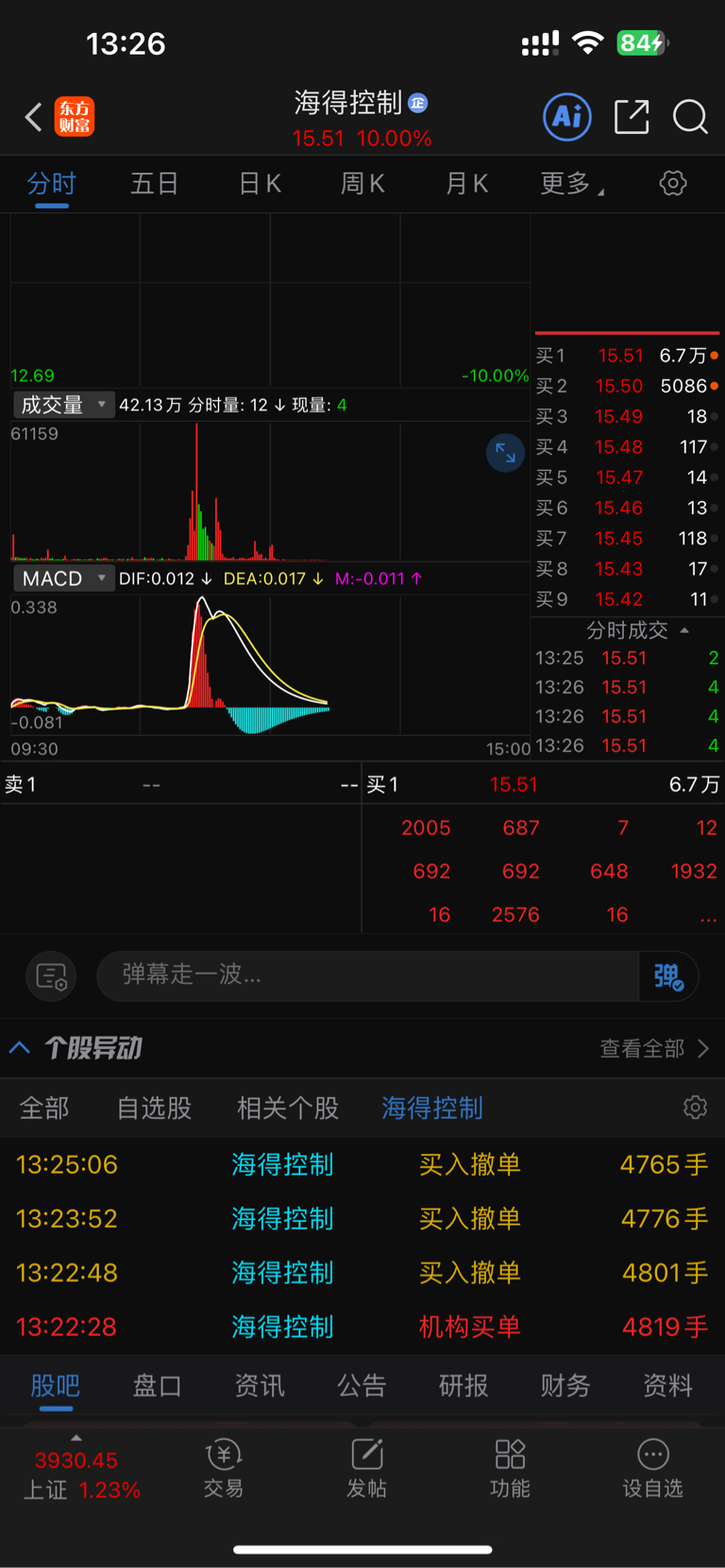Screen dimensions: 725x1568
Task: Open the 股吧 tab
Action: [x=56, y=1386]
